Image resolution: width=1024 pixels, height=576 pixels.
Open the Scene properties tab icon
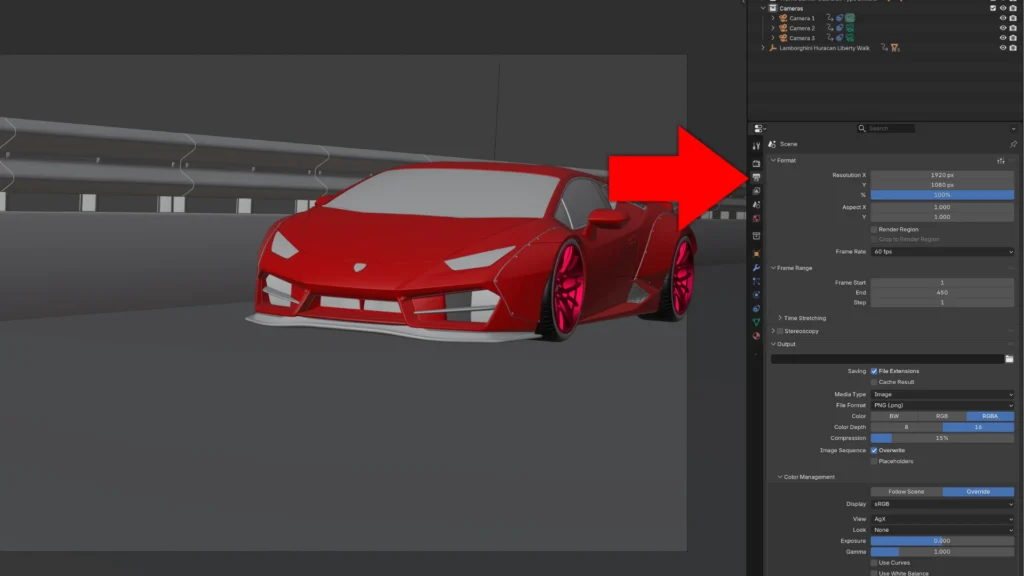[756, 204]
